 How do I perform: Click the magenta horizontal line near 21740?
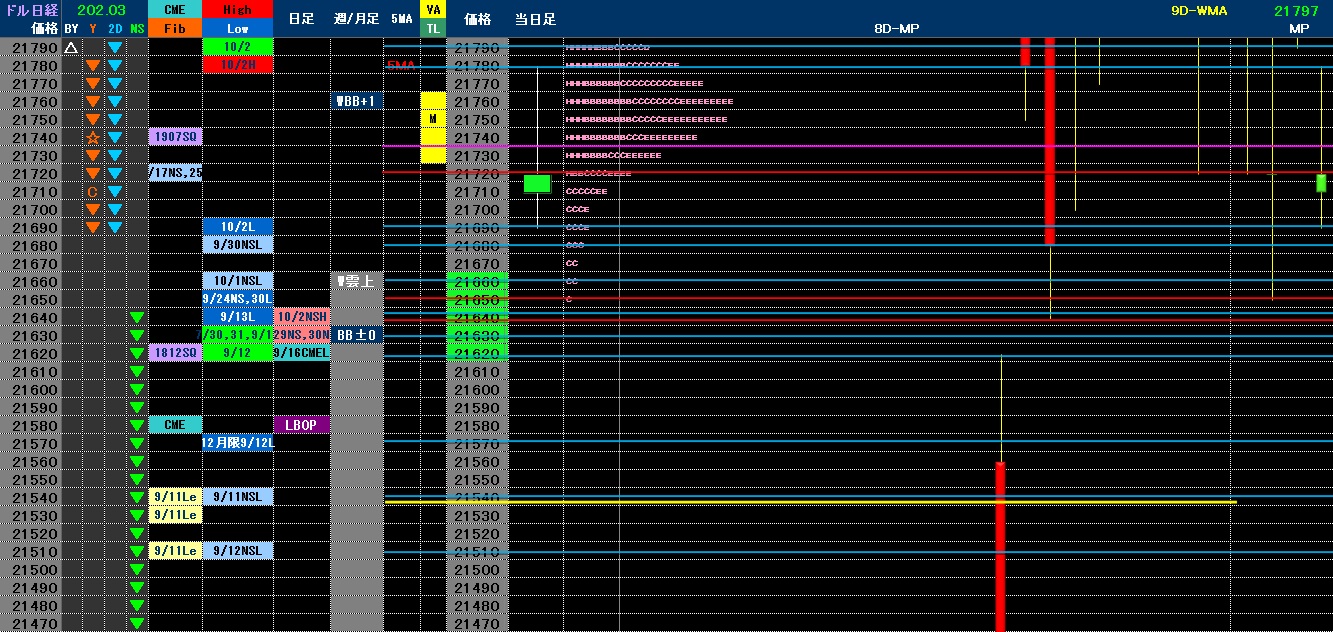click(x=858, y=146)
